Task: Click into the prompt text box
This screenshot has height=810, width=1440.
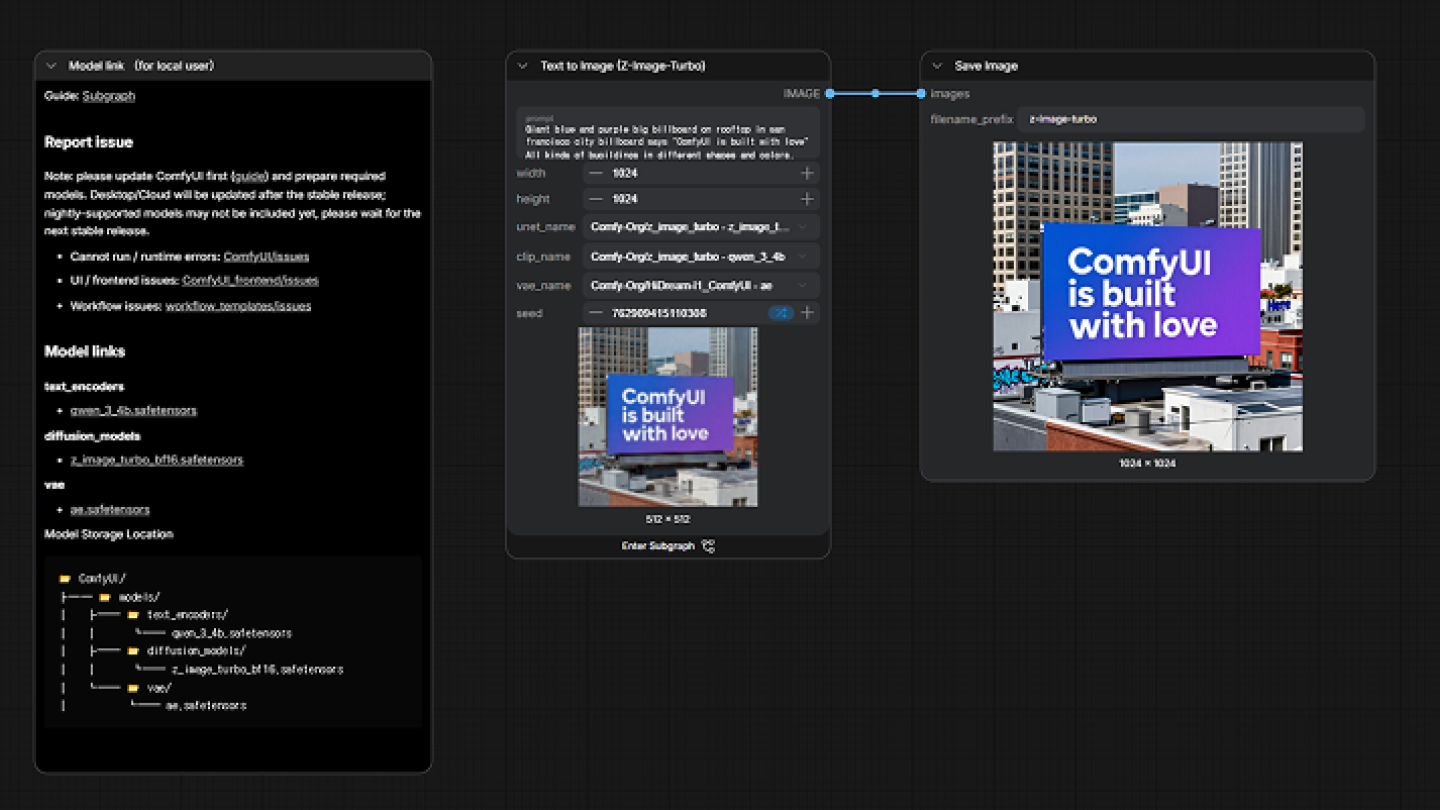Action: click(668, 134)
